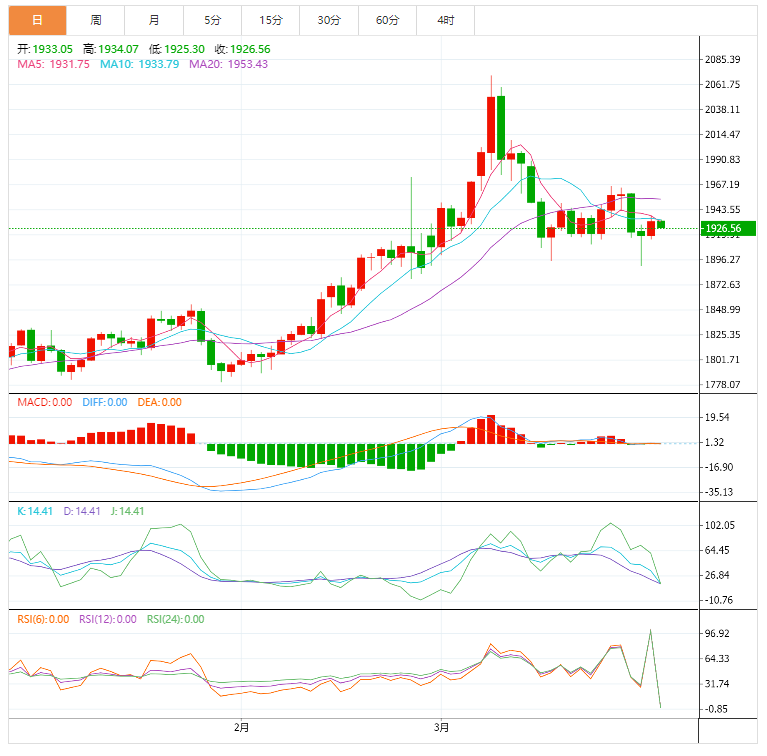767x756 pixels.
Task: Click the 2014.47 price axis label
Action: 722,134
